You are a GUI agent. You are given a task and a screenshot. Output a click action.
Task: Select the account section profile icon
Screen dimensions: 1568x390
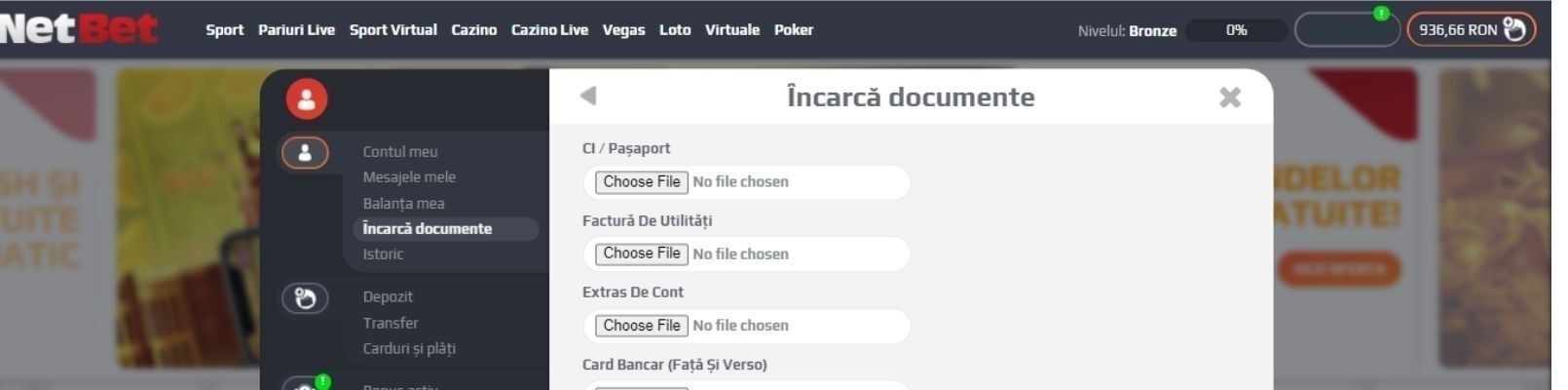tap(305, 153)
